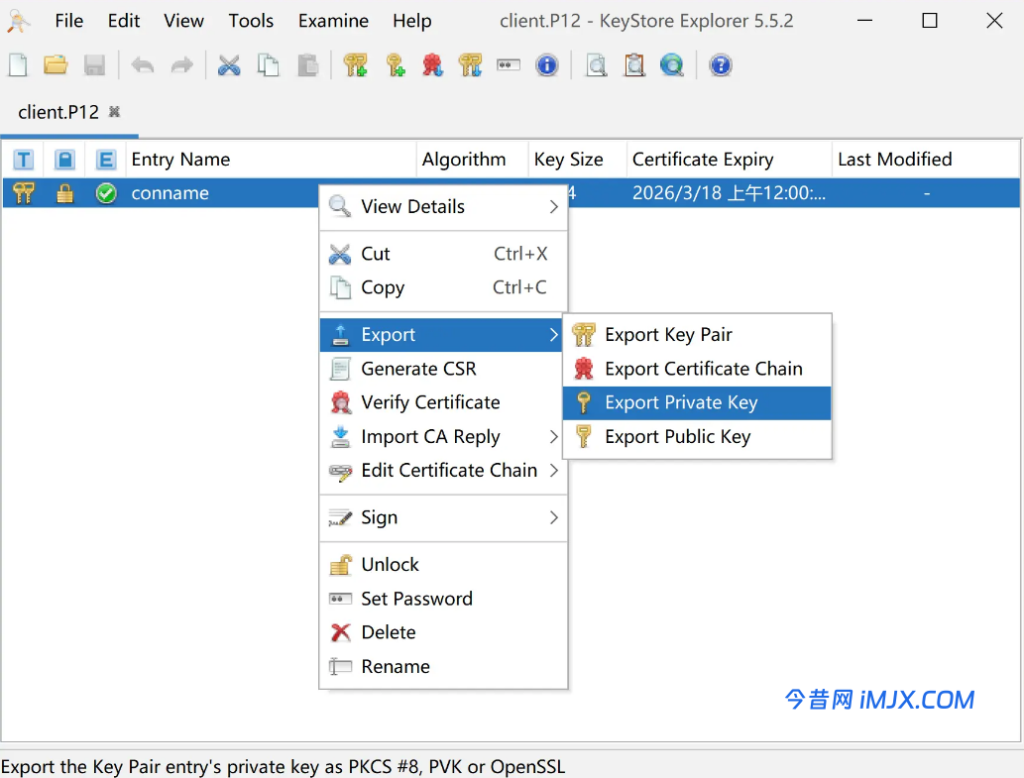Sort entries by the Entry Name column
This screenshot has width=1024, height=778.
click(x=271, y=159)
